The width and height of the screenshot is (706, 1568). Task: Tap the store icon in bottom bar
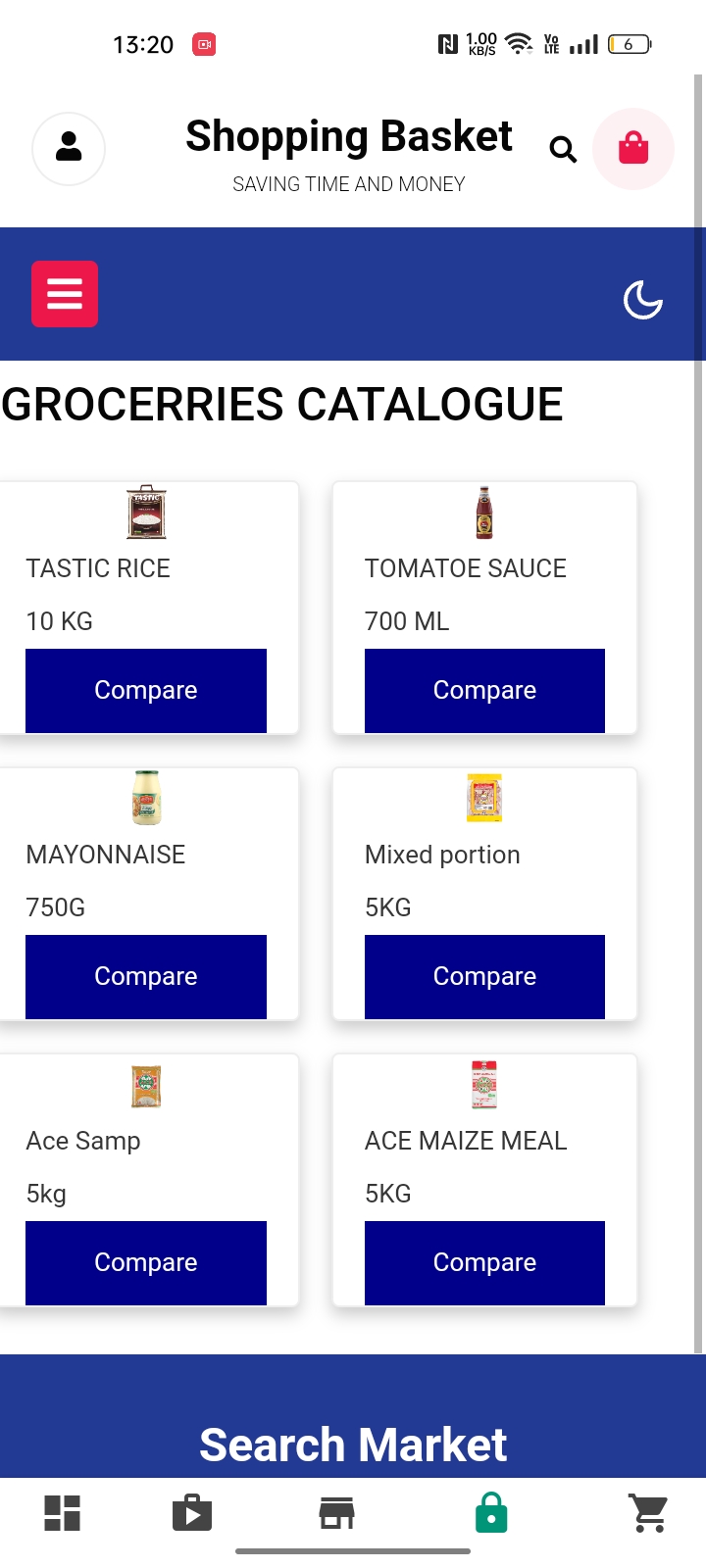click(x=336, y=1513)
